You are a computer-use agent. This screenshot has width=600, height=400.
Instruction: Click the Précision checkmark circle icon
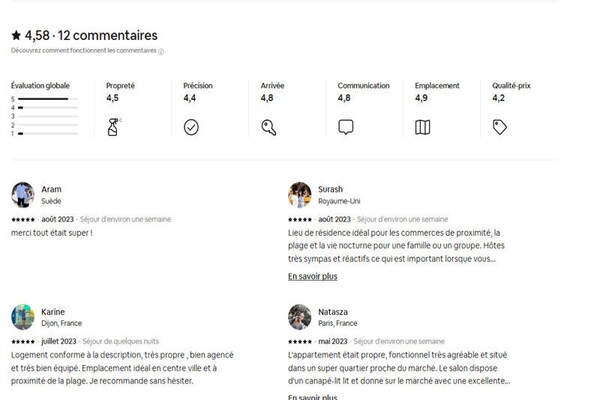pos(191,127)
